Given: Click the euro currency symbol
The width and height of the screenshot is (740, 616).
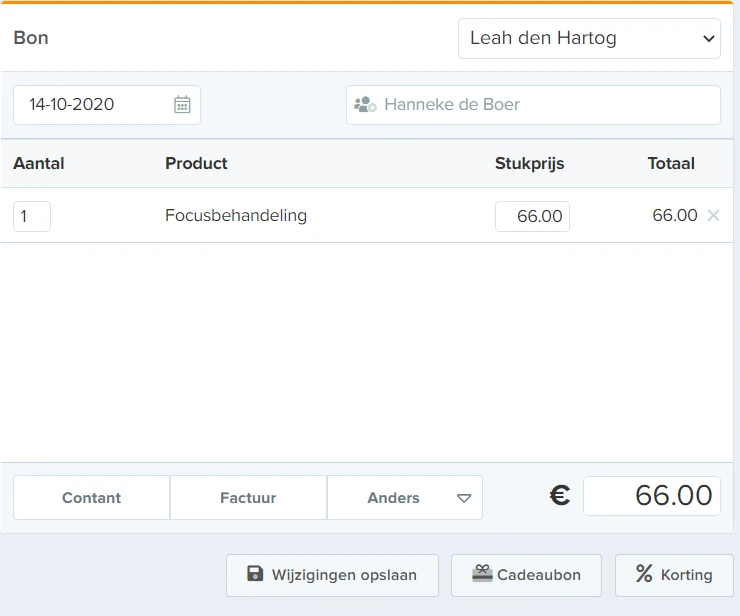Looking at the screenshot, I should [x=560, y=496].
